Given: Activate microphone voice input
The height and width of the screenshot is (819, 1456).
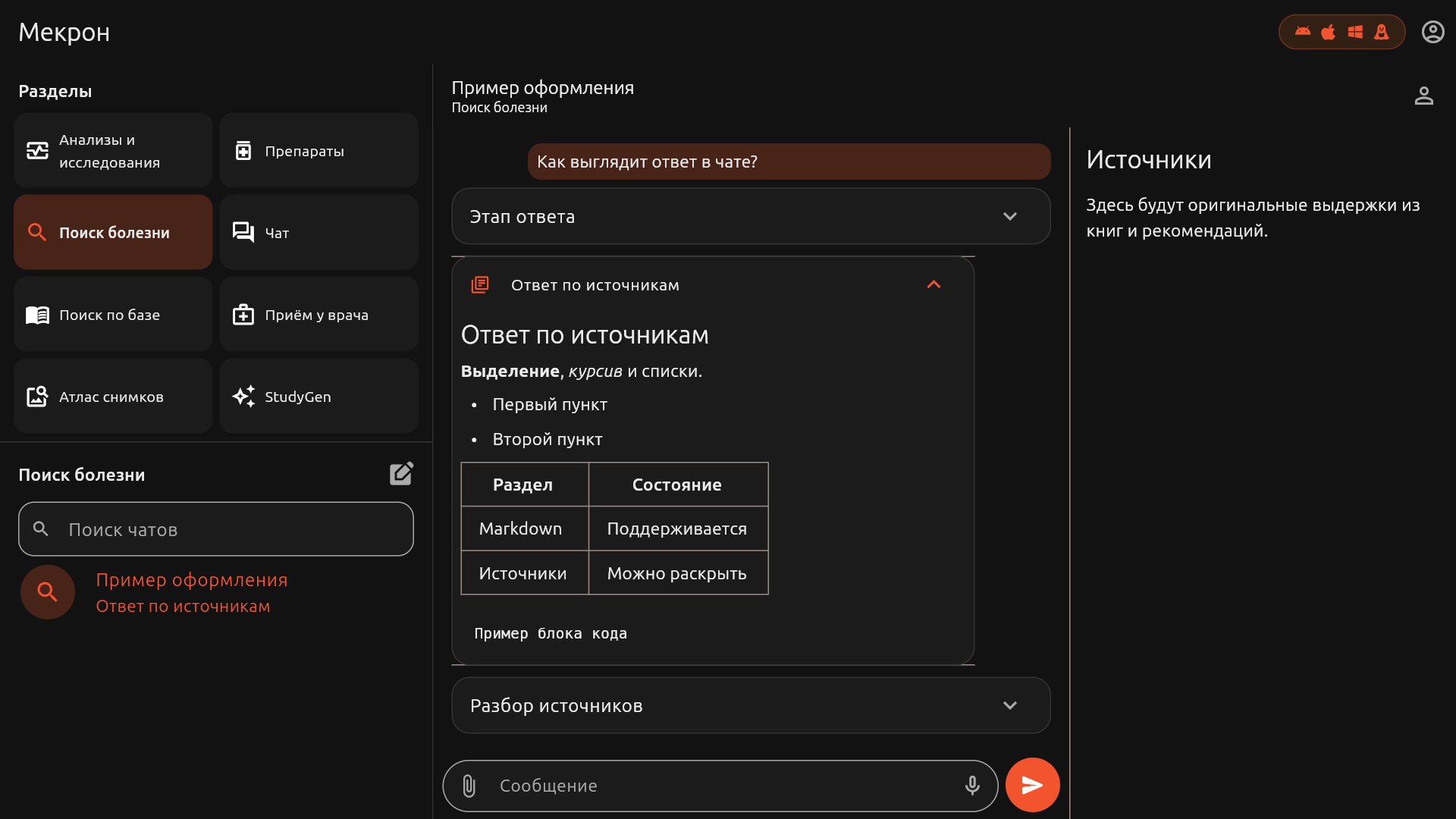Looking at the screenshot, I should (x=972, y=786).
